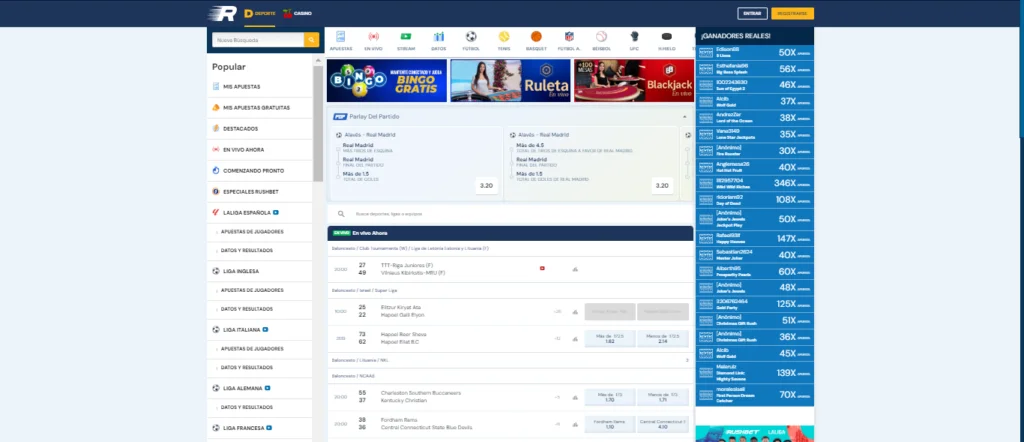Collapse the Parlay Del Partido section
The image size is (1024, 442).
(x=684, y=116)
